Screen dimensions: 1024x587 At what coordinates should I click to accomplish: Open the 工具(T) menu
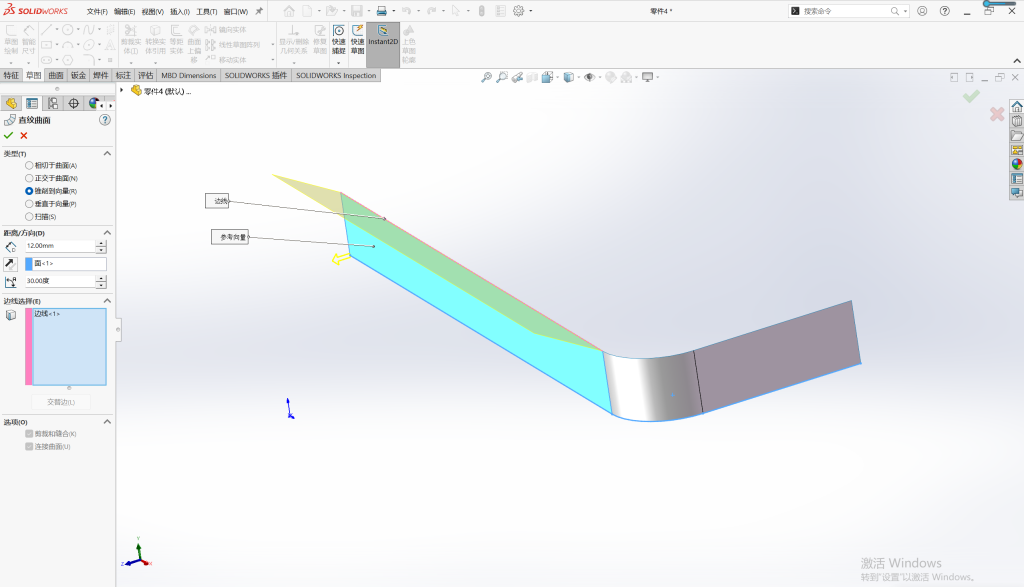[206, 12]
